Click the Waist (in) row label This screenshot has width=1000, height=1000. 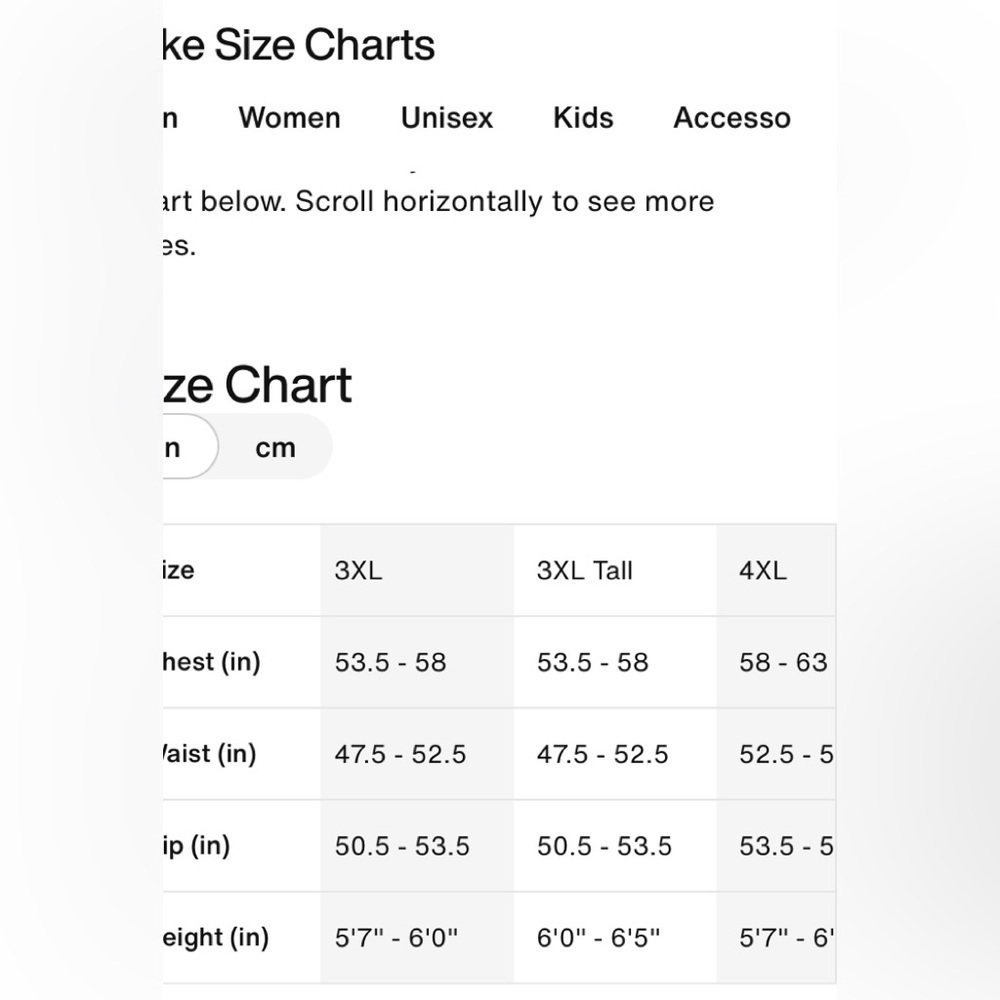pos(209,754)
